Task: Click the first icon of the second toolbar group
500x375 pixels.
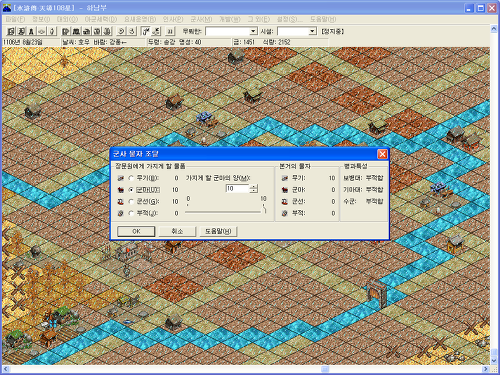Action: 66,31
